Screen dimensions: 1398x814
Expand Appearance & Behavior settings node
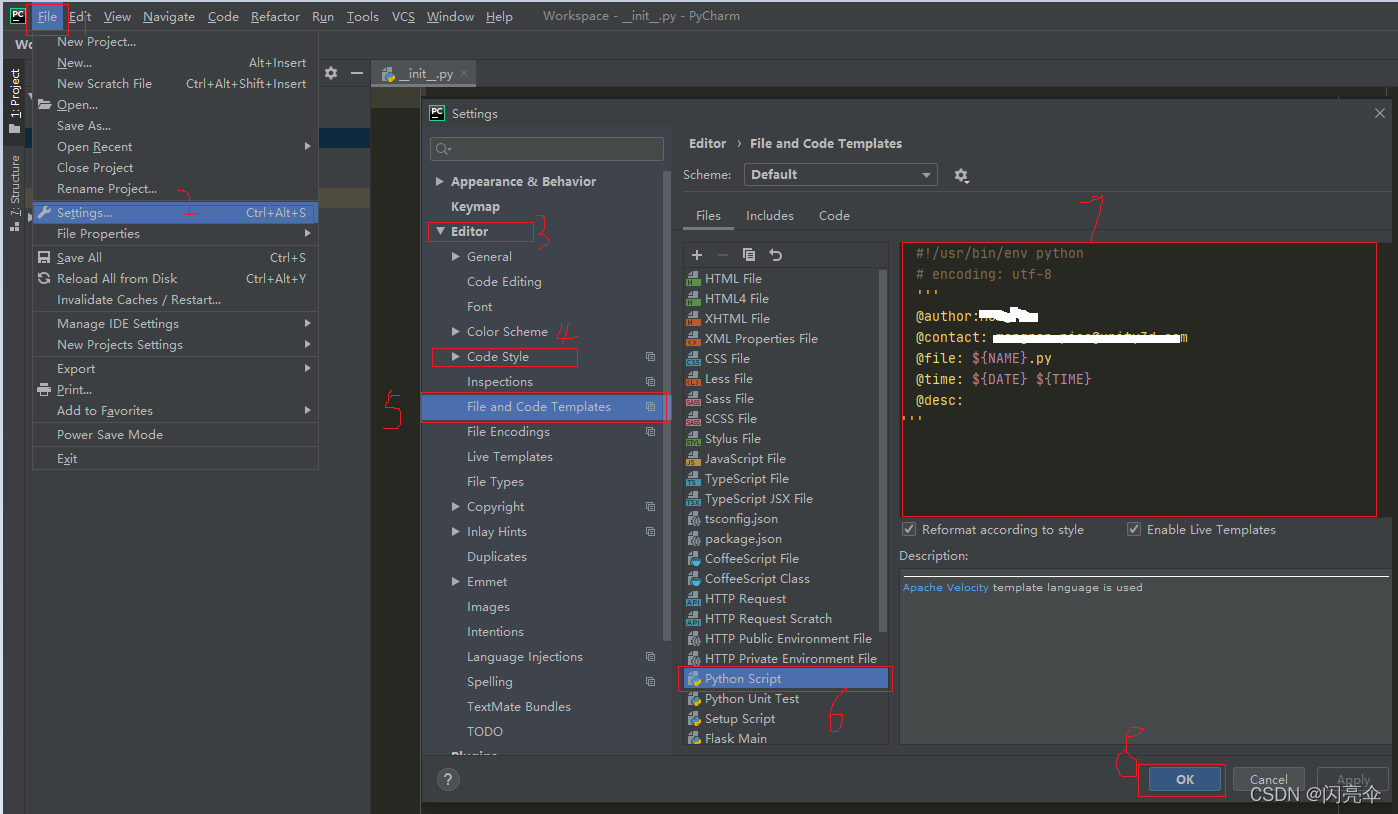440,182
